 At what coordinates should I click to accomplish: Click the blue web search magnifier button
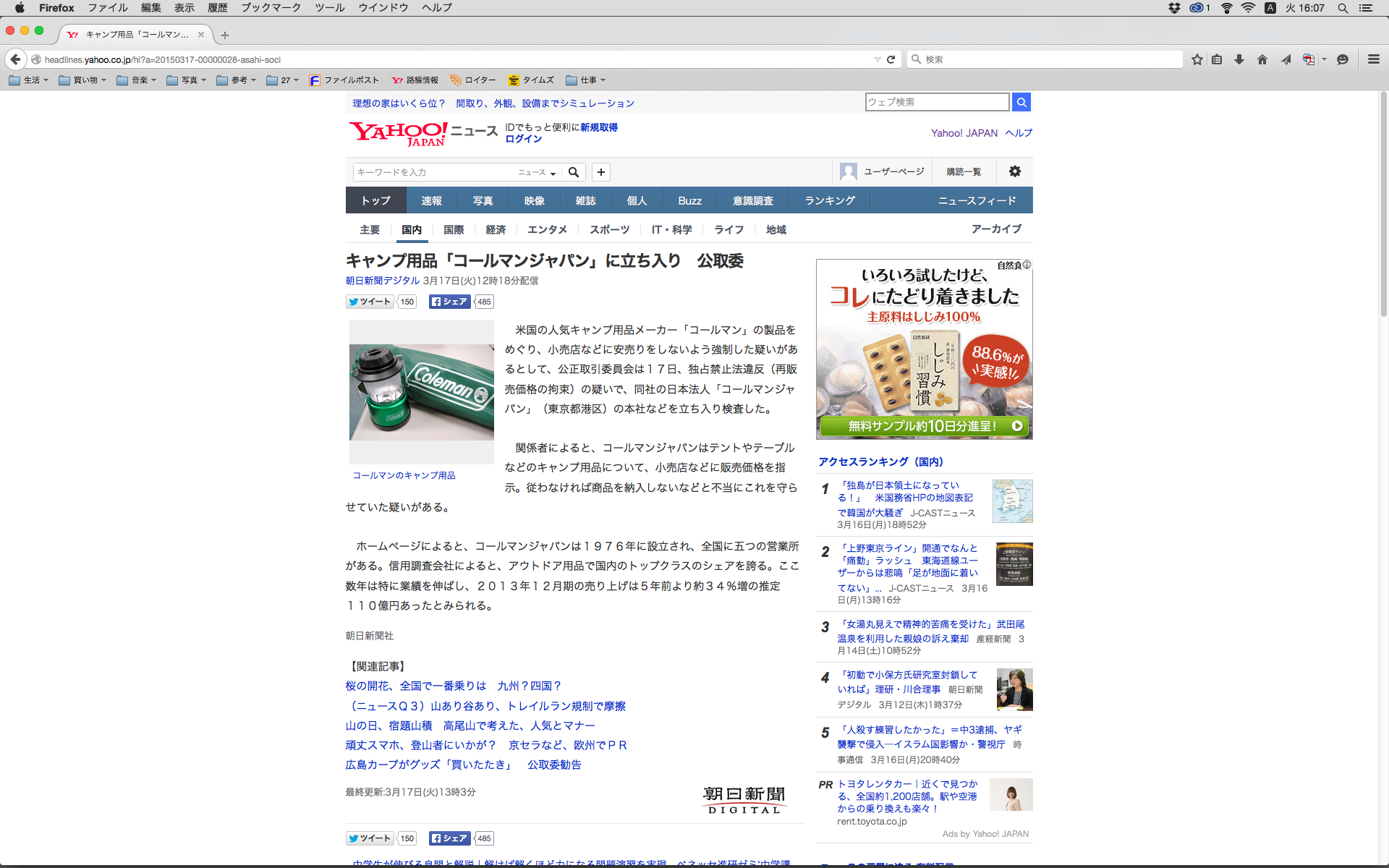coord(1021,102)
